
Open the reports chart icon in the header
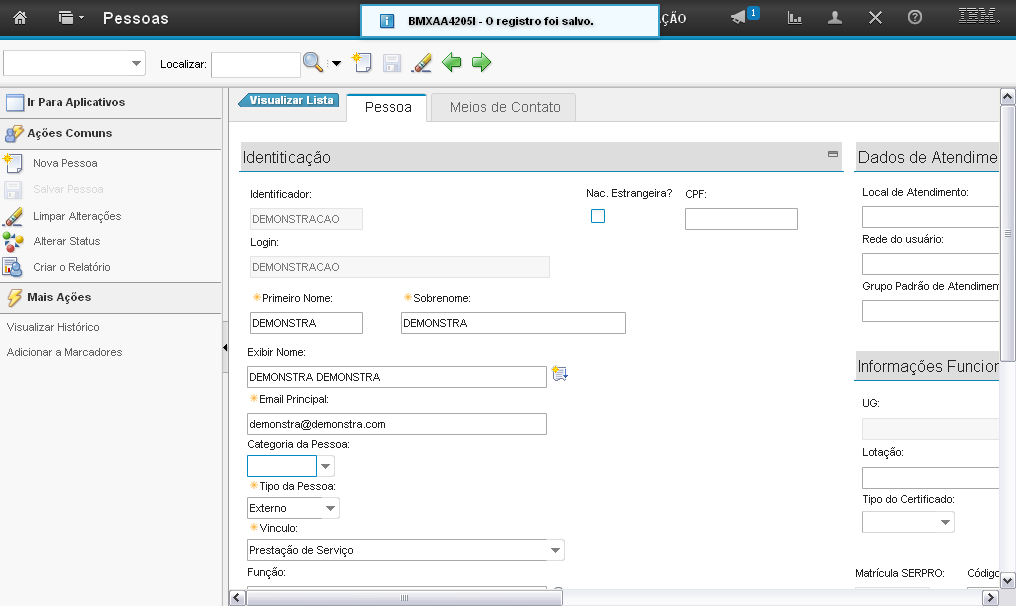(x=795, y=18)
